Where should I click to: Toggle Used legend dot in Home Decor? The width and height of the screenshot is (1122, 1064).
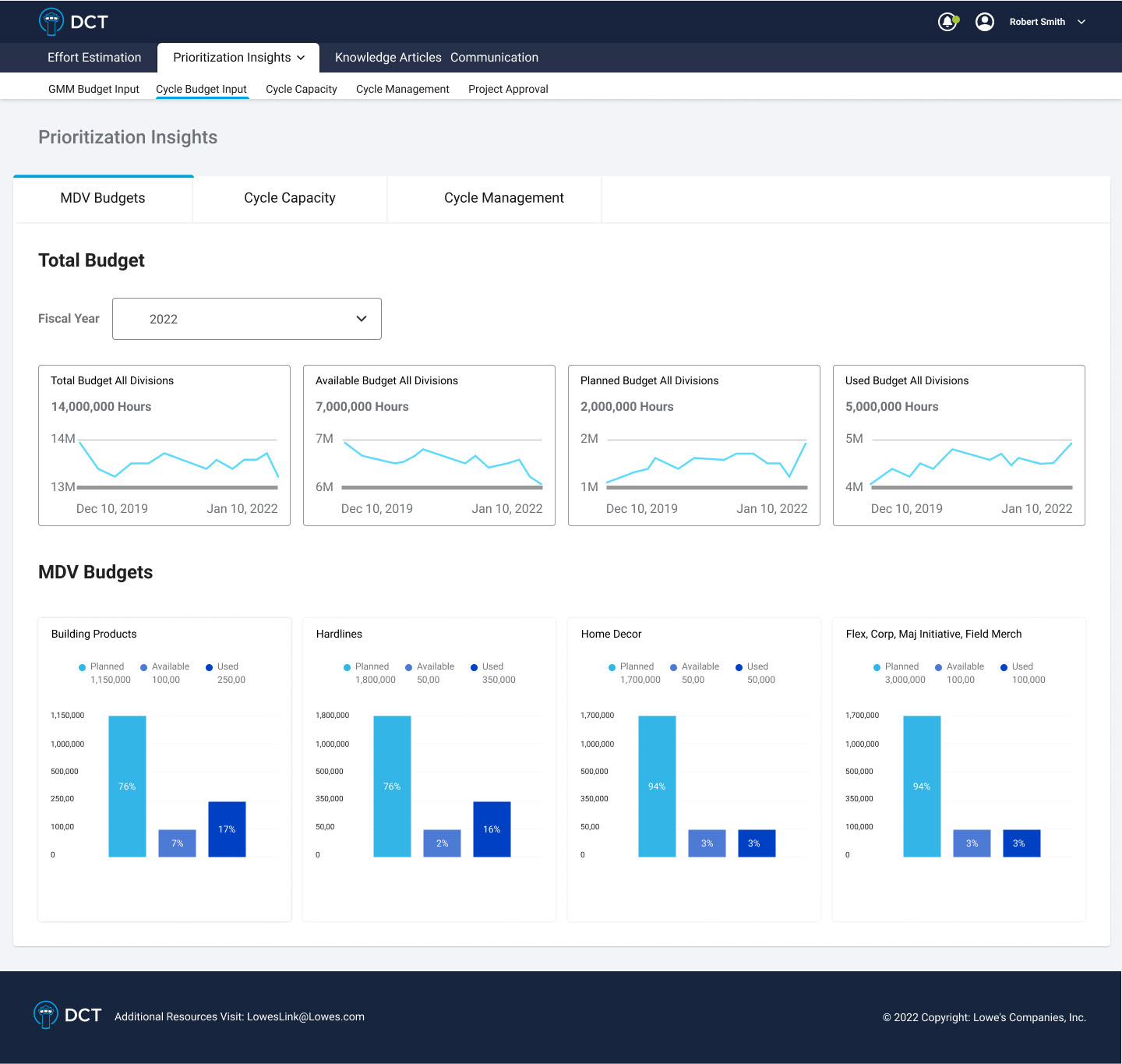click(x=739, y=667)
